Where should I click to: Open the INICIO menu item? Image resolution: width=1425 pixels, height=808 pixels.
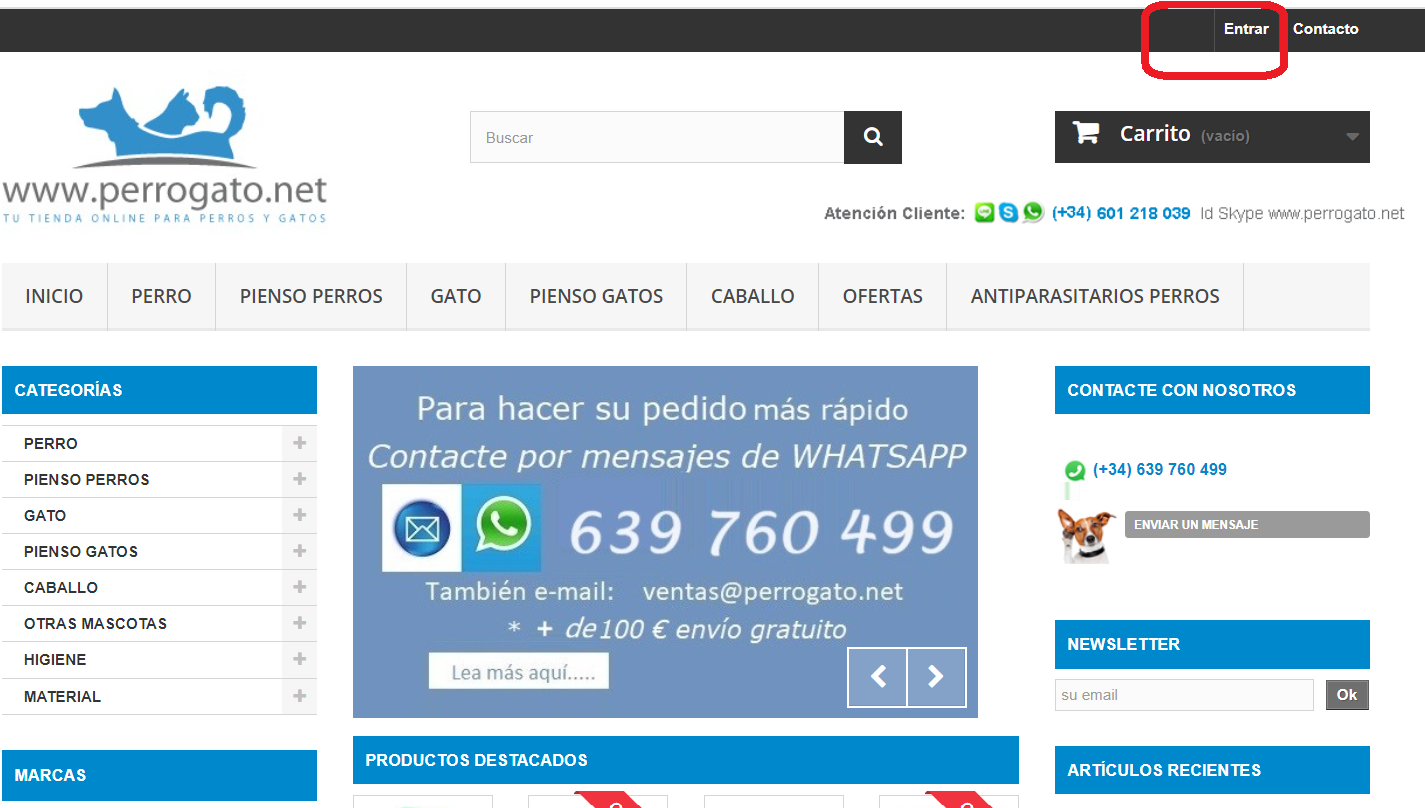54,296
